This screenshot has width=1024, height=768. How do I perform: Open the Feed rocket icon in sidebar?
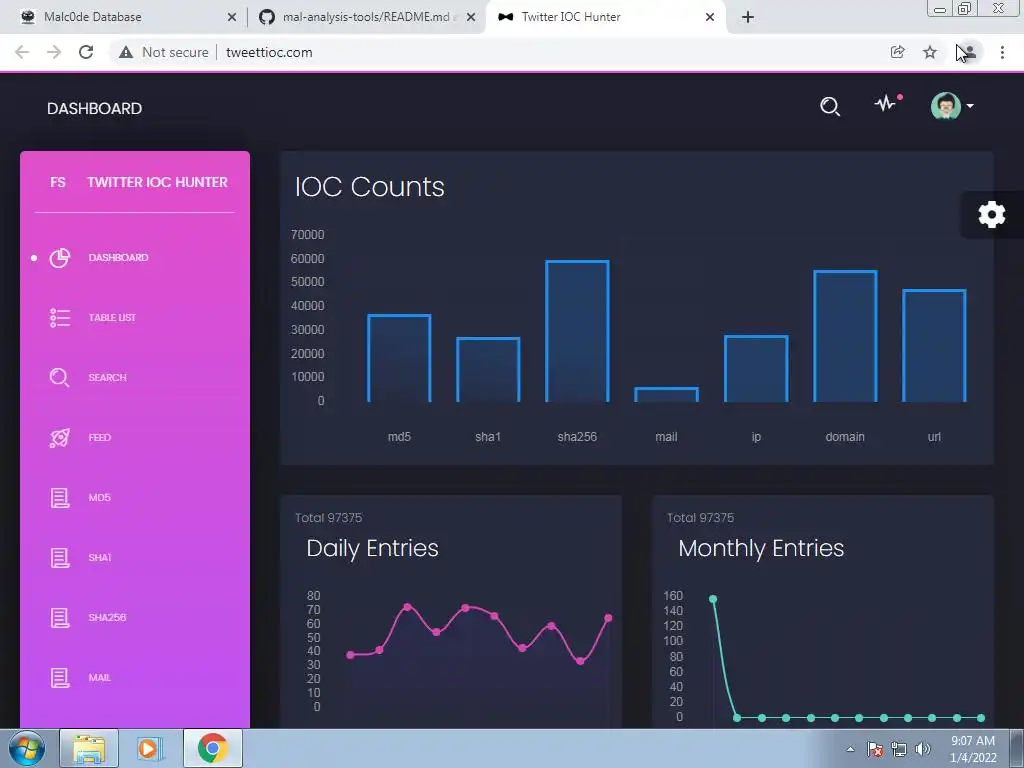[x=59, y=438]
